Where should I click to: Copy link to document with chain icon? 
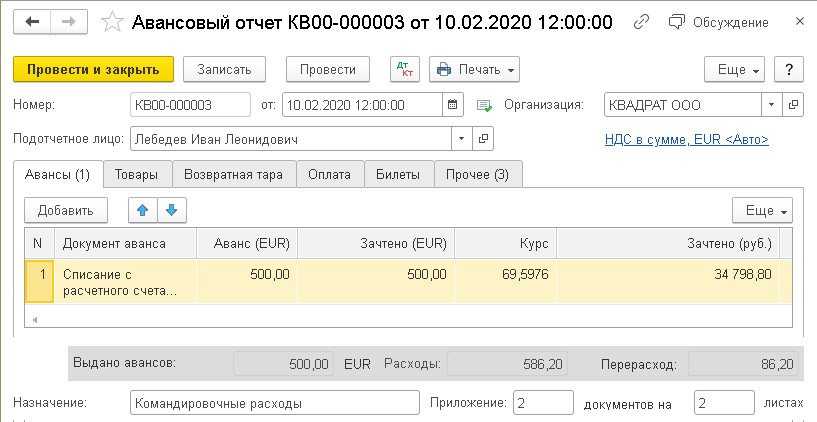[x=641, y=22]
